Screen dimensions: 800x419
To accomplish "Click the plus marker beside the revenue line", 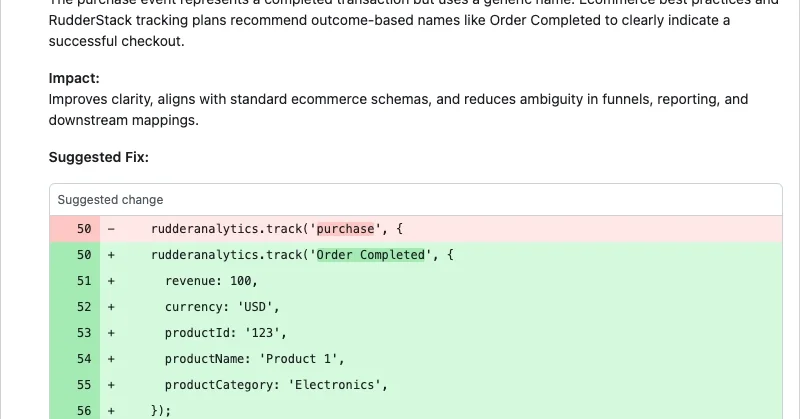I will coord(110,281).
